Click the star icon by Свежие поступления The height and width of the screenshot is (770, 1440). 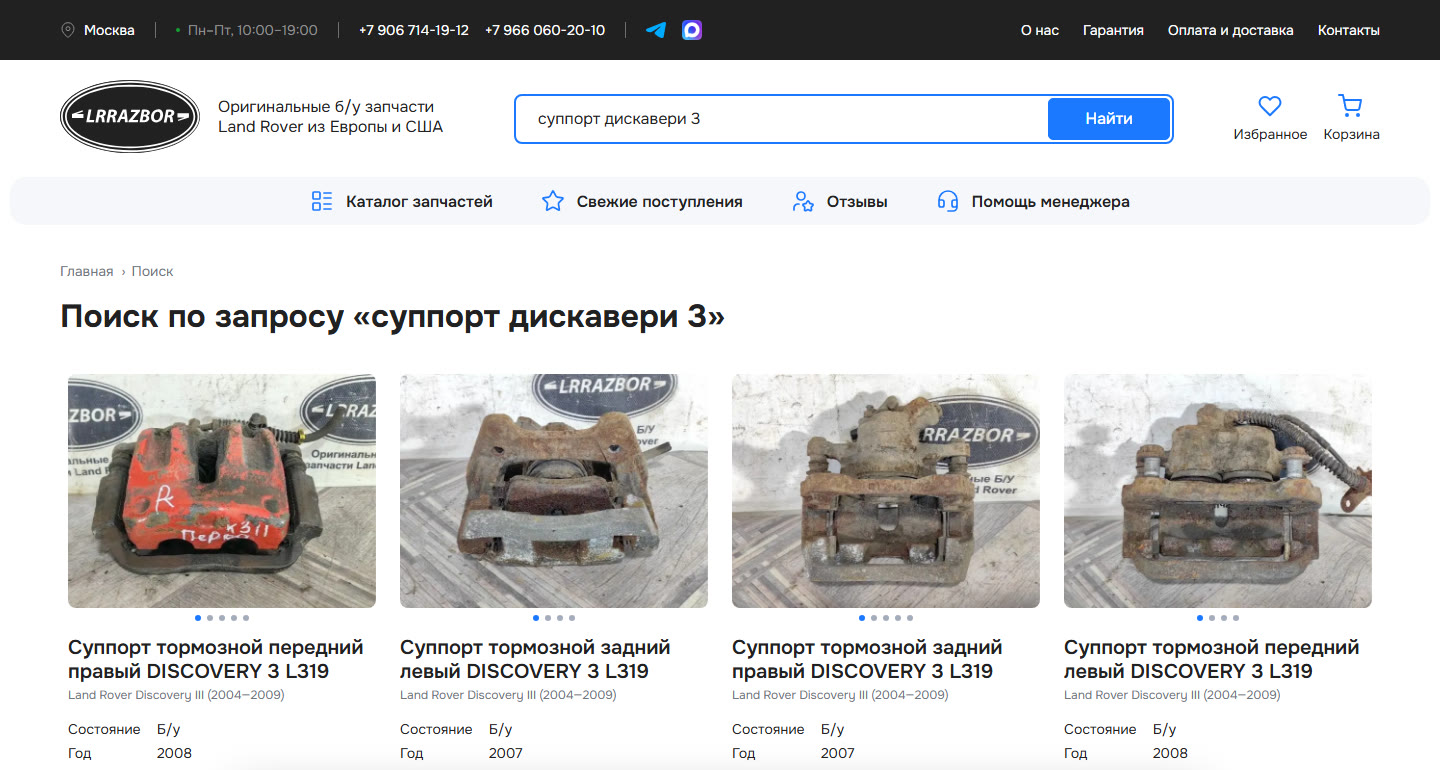(553, 201)
